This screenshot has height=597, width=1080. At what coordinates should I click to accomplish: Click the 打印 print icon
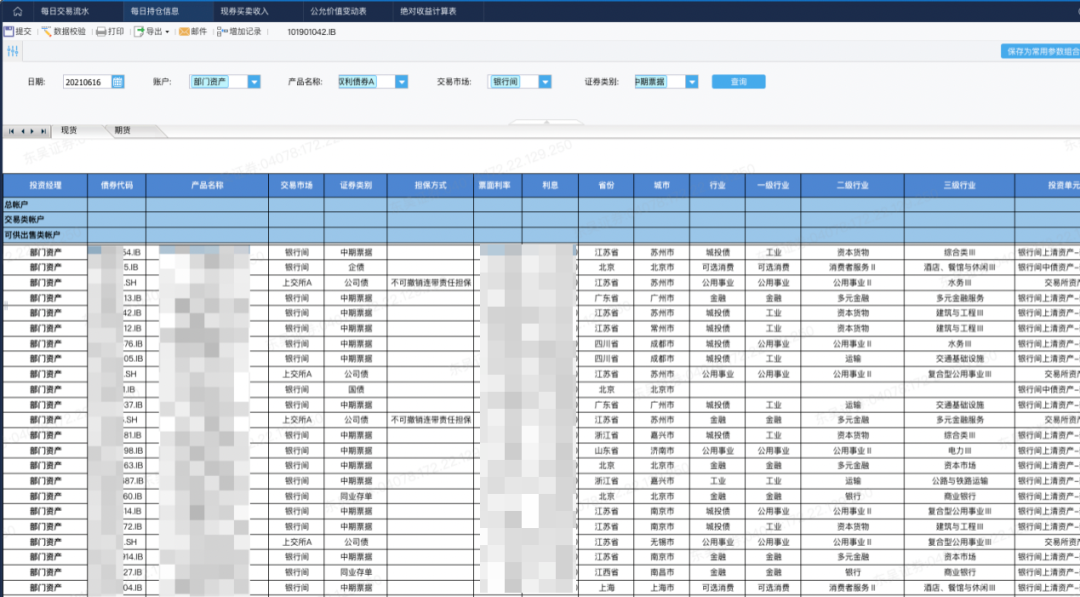point(101,32)
